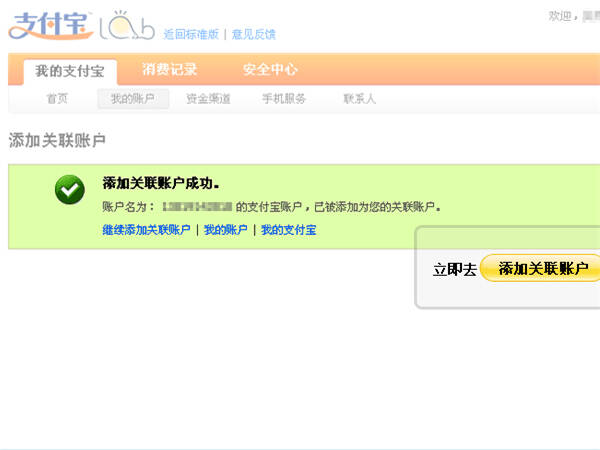Switch to the 我的支付宝 tab
Viewport: 600px width, 450px height.
[70, 72]
